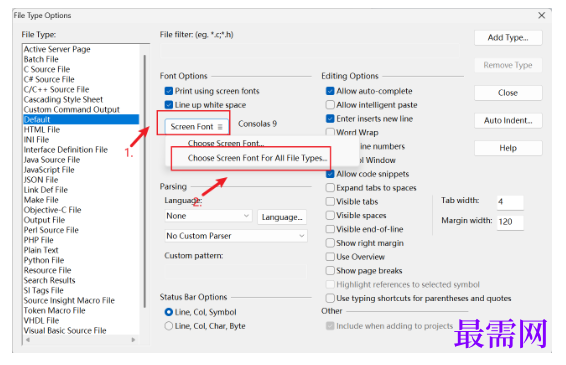Click the Language... button
The height and width of the screenshot is (365, 566).
[x=282, y=217]
